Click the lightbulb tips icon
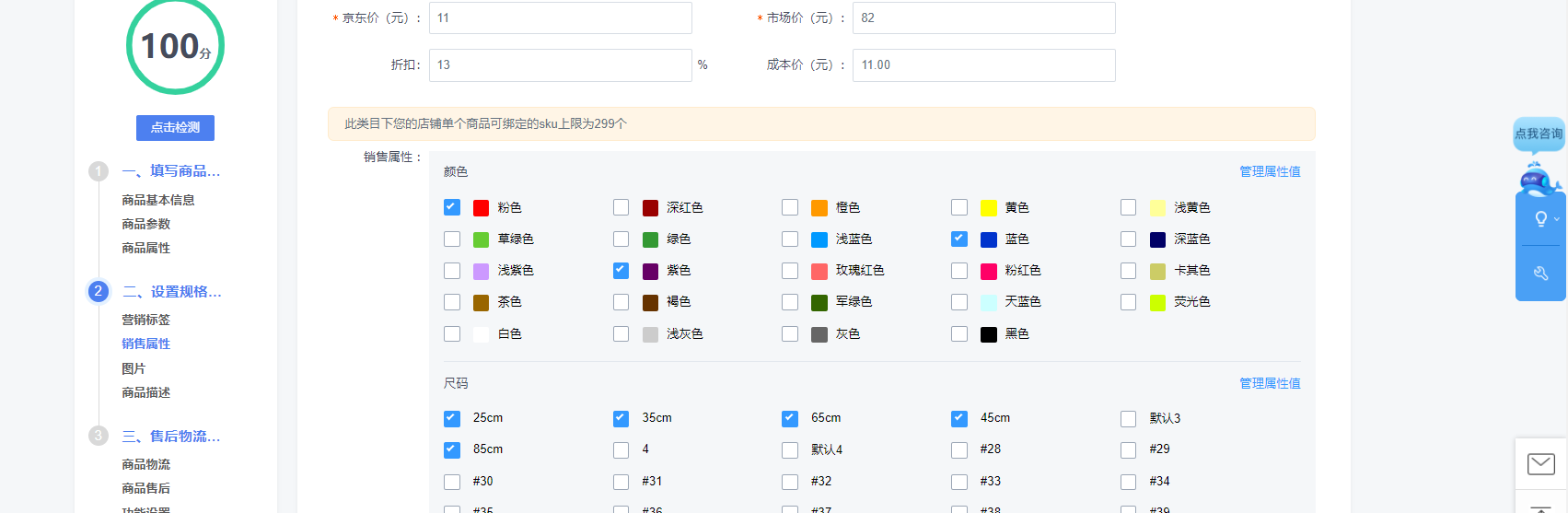 coord(1540,219)
